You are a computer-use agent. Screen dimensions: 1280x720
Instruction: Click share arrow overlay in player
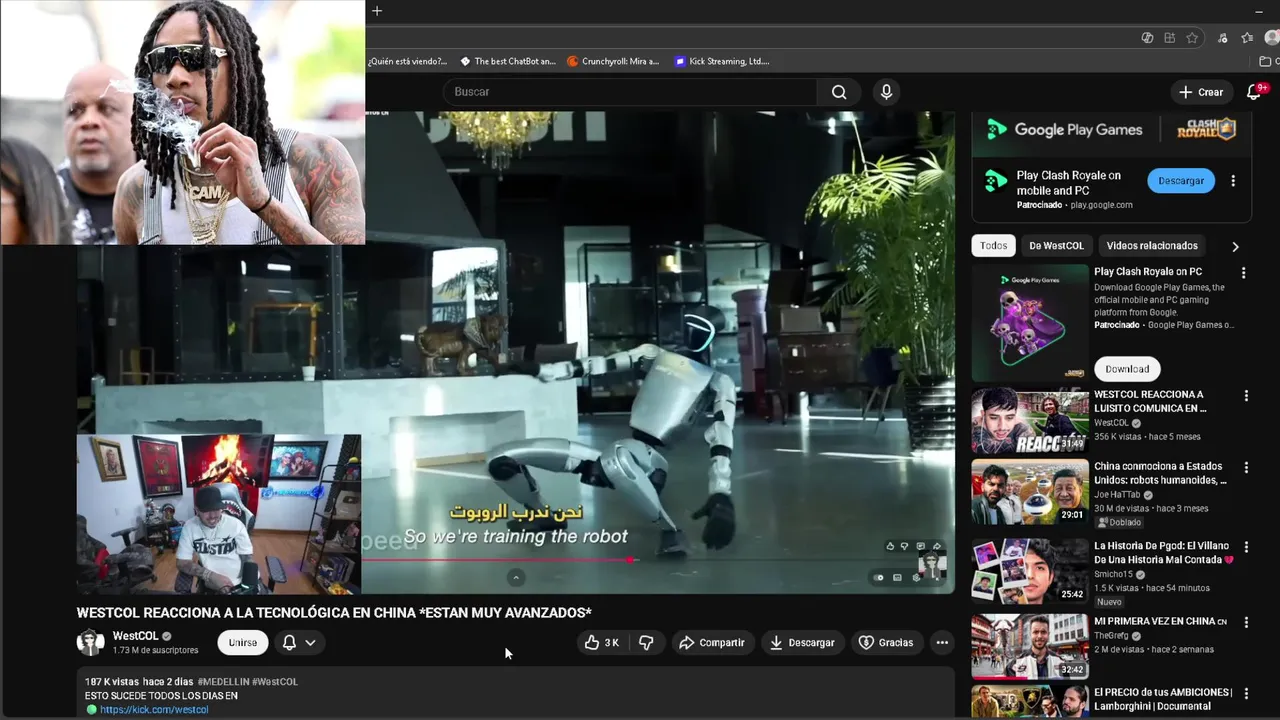pos(937,546)
